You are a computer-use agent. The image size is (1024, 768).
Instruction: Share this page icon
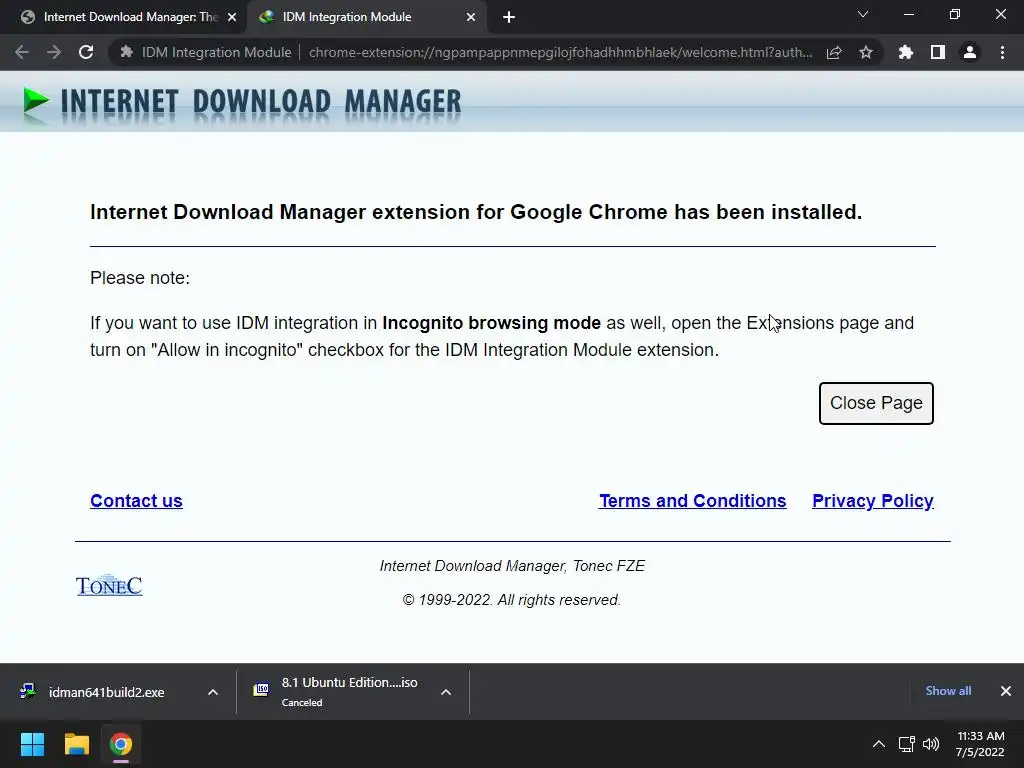click(x=834, y=52)
